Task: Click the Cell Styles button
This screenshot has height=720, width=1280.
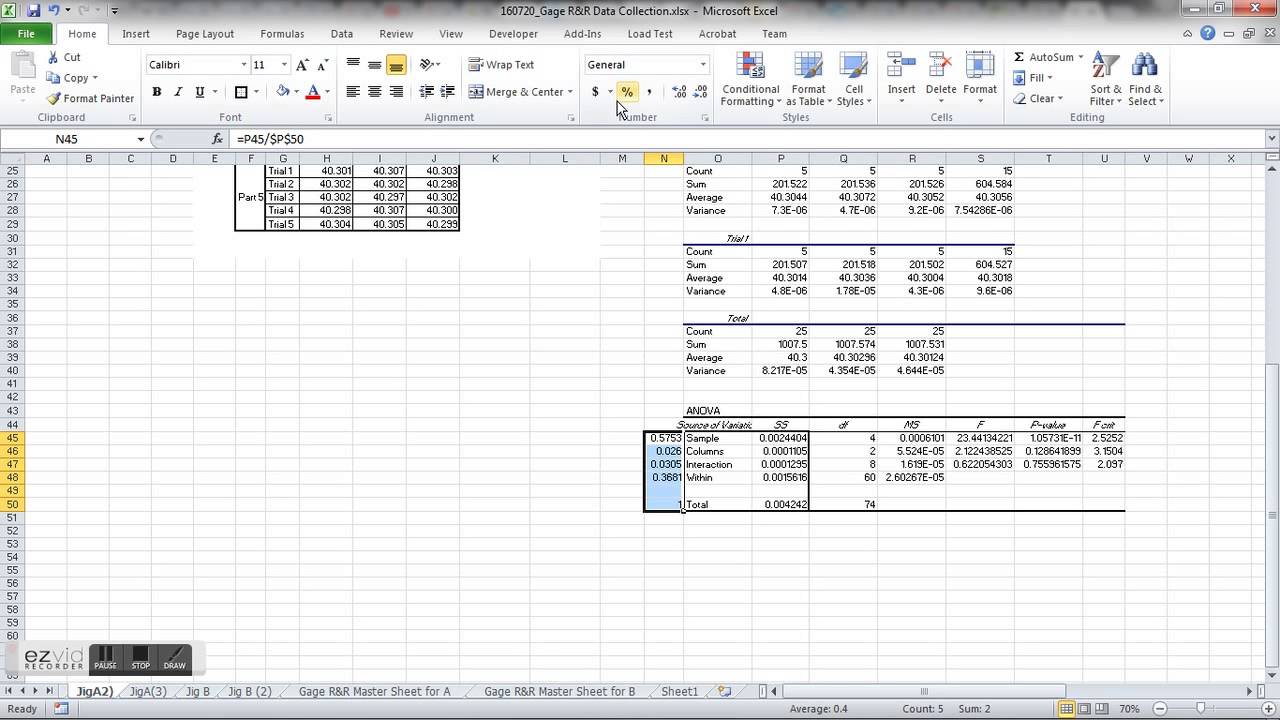Action: [854, 79]
